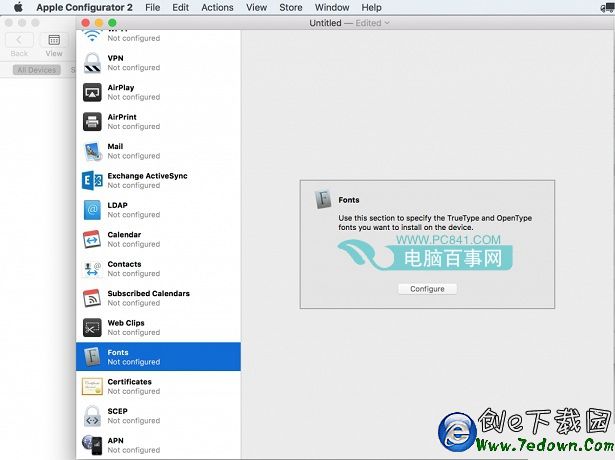Select the APN label
The width and height of the screenshot is (615, 460).
click(x=115, y=440)
